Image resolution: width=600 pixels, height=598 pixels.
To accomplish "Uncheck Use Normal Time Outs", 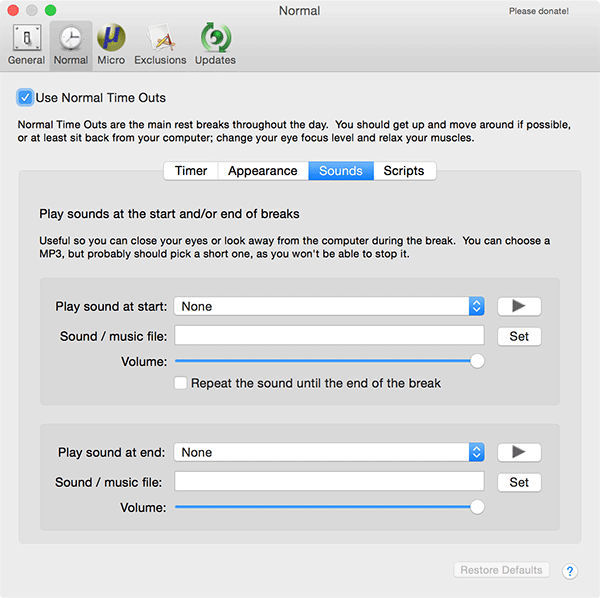I will click(x=25, y=98).
